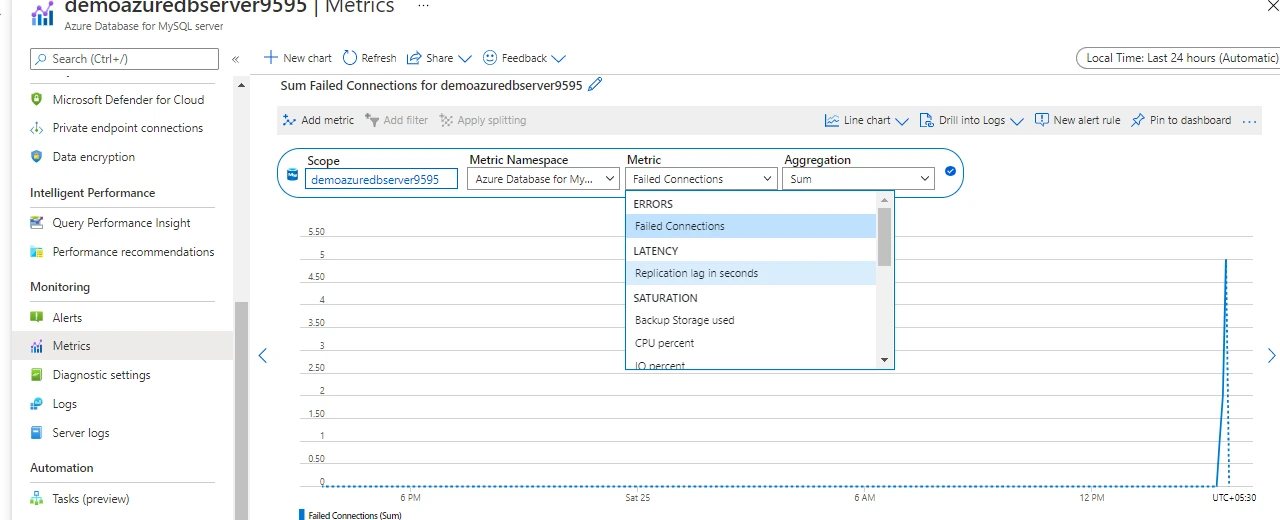Expand the Drill into Logs chevron
The height and width of the screenshot is (520, 1280).
[x=1017, y=121]
